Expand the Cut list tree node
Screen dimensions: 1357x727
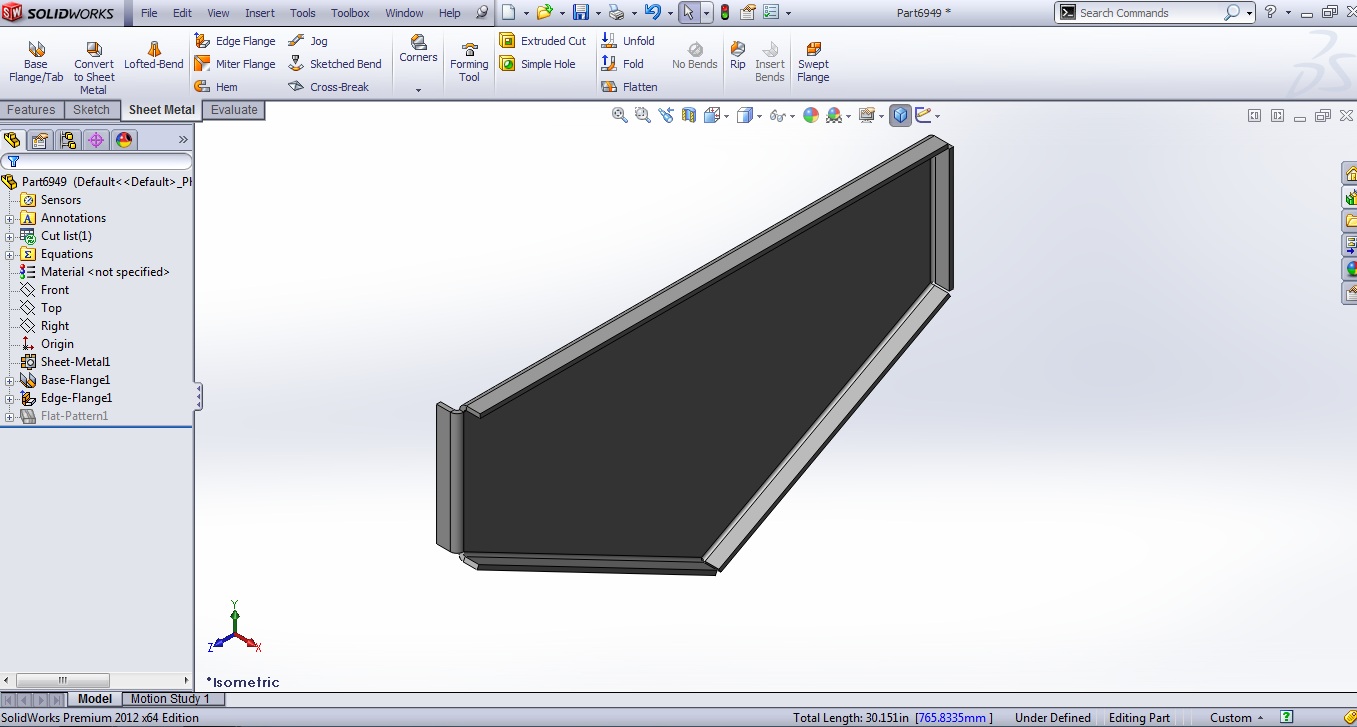(x=8, y=236)
